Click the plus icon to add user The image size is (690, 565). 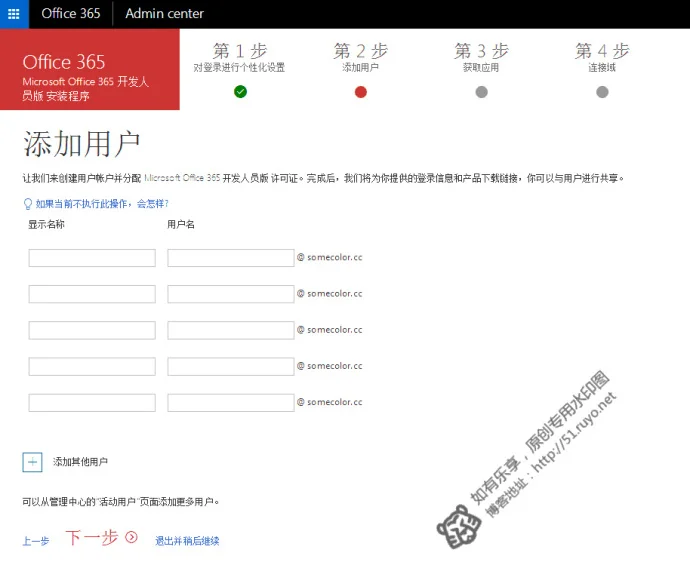coord(32,462)
